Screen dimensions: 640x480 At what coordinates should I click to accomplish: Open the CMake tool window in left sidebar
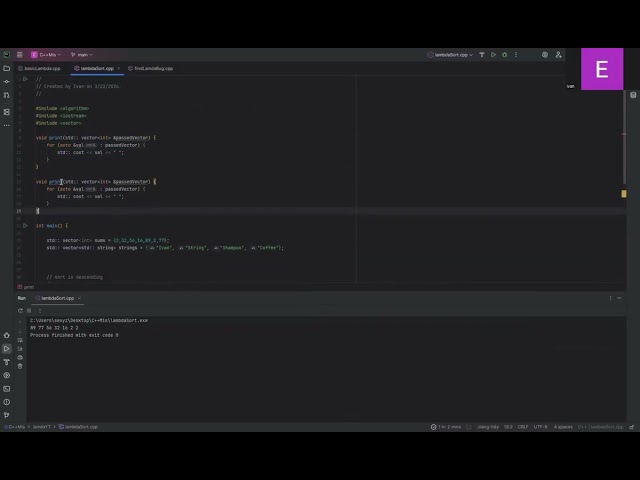pos(7,335)
